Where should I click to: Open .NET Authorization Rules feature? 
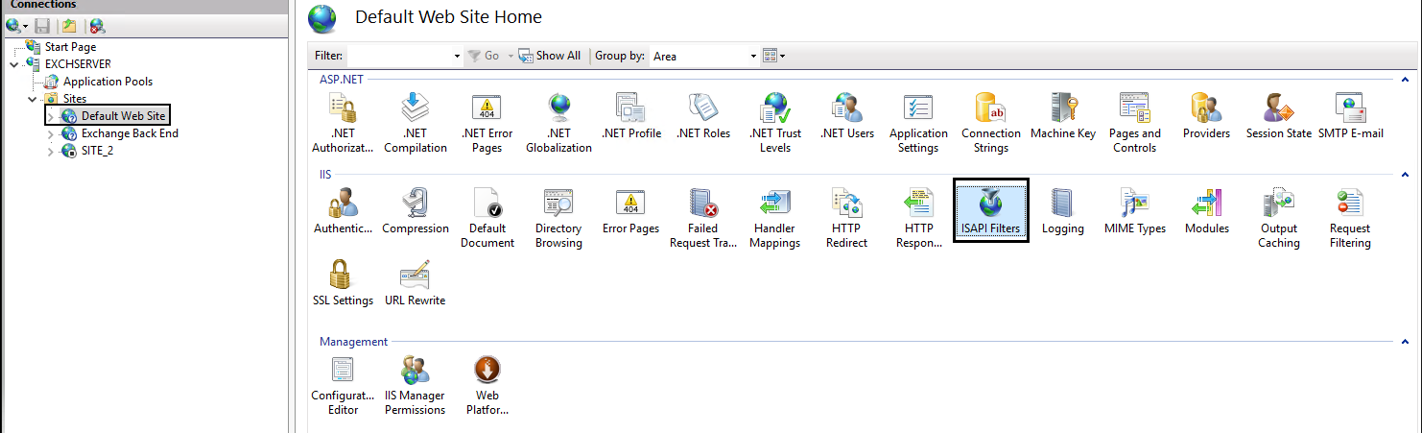point(343,123)
